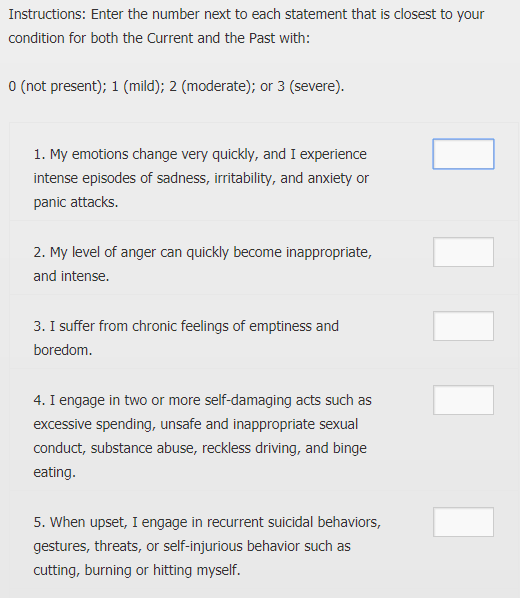Click the words 'cutting, burning or hitting myself.'
This screenshot has height=598, width=520.
click(x=137, y=570)
